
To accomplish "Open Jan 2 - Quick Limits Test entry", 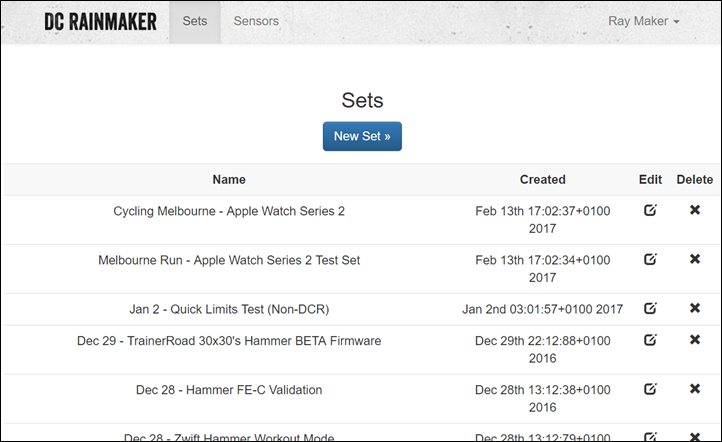I will [x=229, y=309].
